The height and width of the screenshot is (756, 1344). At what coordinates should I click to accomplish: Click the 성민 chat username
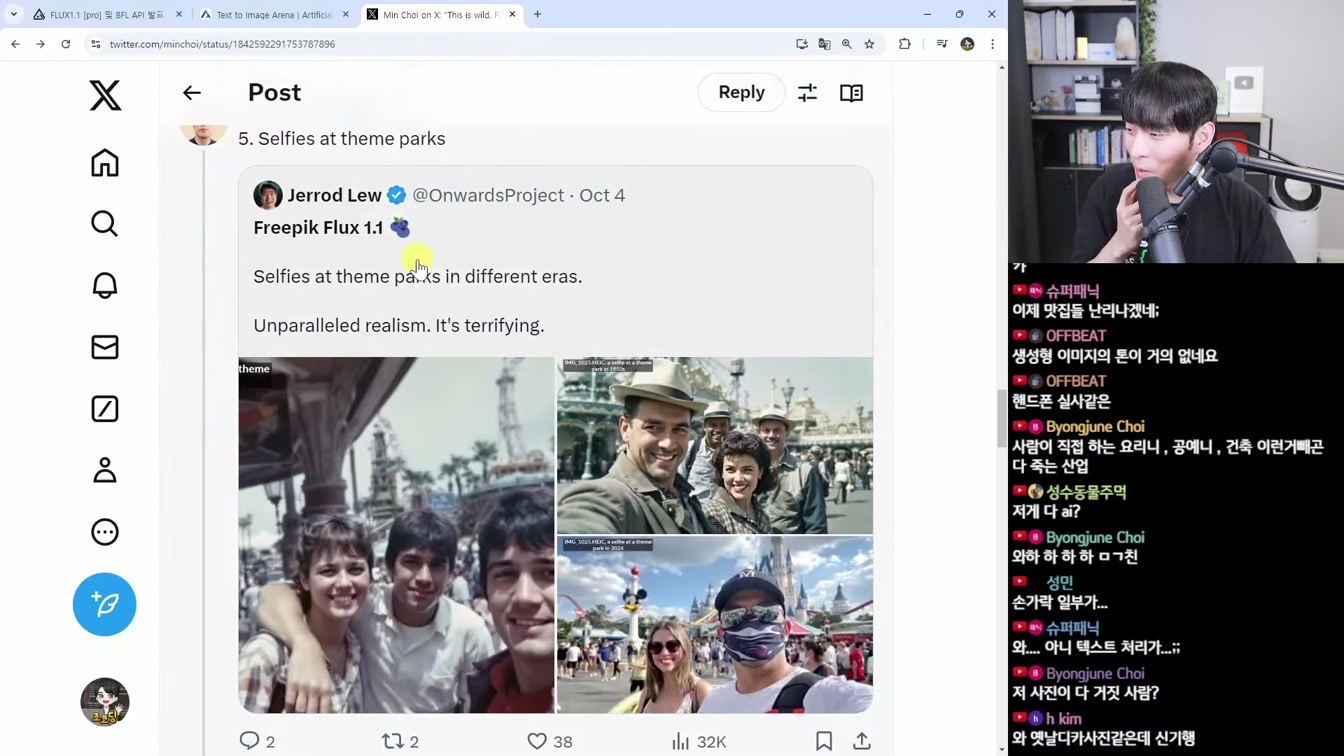pos(1059,582)
